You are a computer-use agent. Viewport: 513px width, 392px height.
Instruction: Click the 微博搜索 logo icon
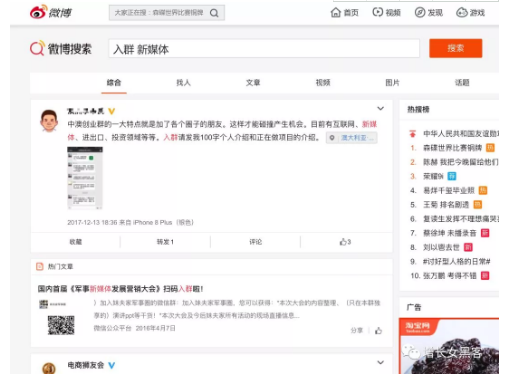[x=37, y=48]
